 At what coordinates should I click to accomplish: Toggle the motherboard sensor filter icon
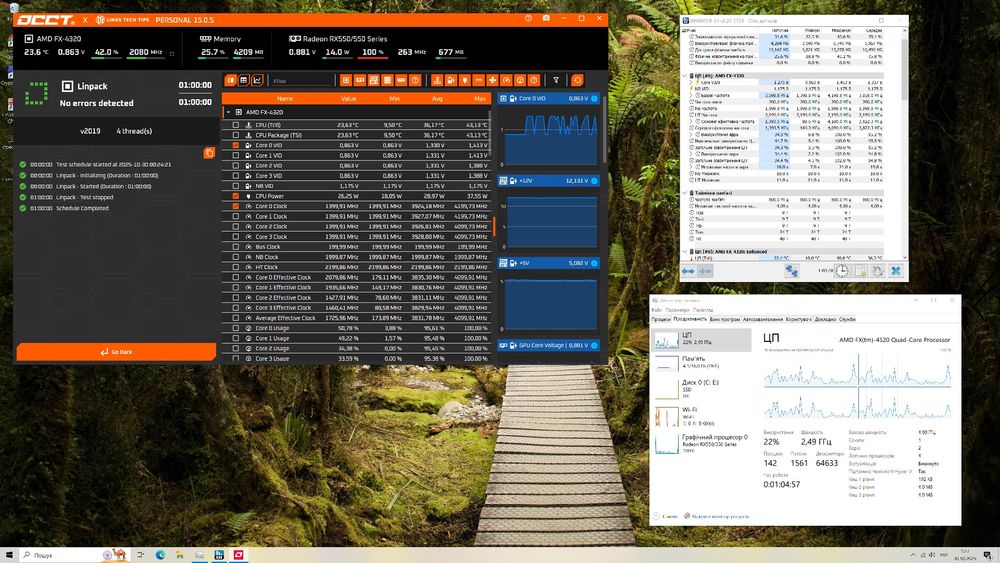point(374,80)
